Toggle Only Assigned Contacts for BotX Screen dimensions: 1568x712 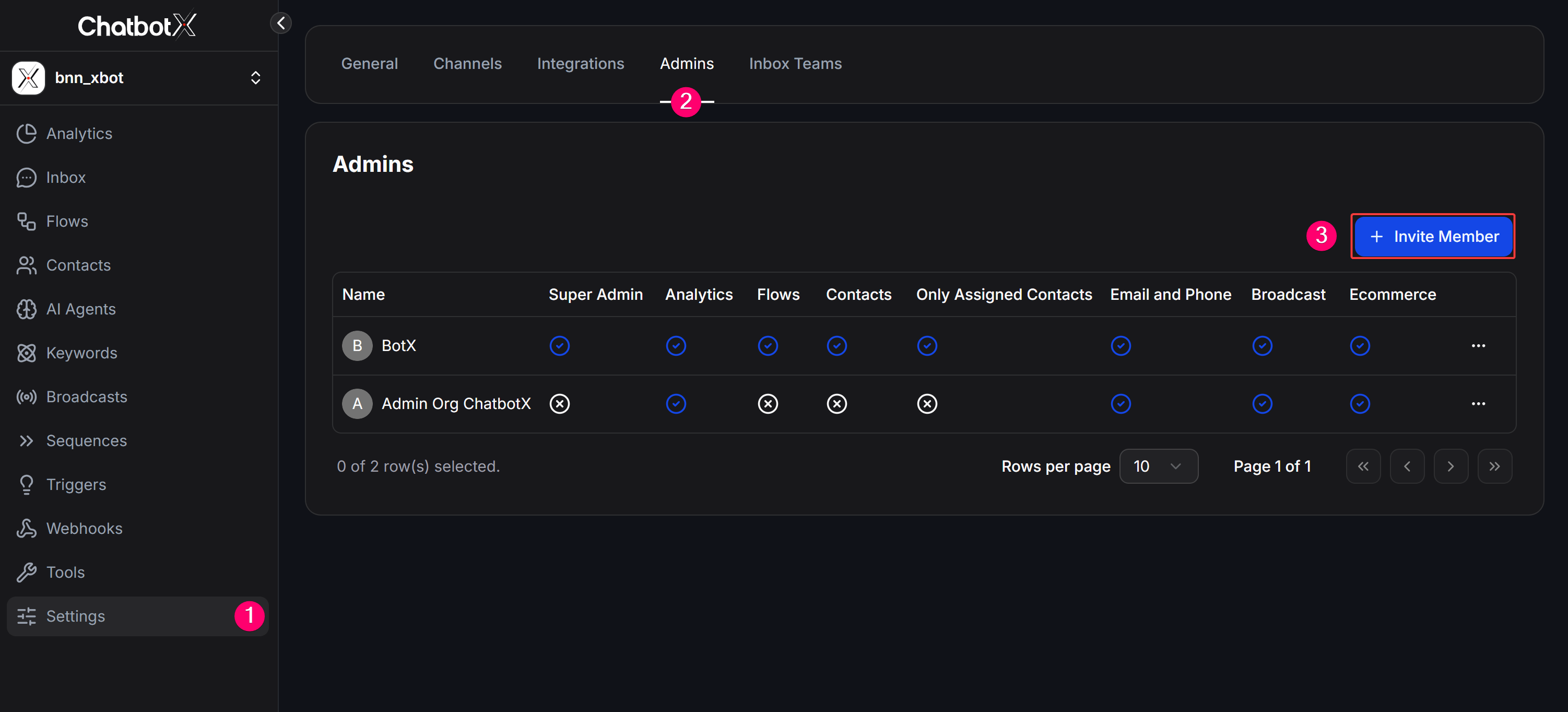[x=927, y=346]
